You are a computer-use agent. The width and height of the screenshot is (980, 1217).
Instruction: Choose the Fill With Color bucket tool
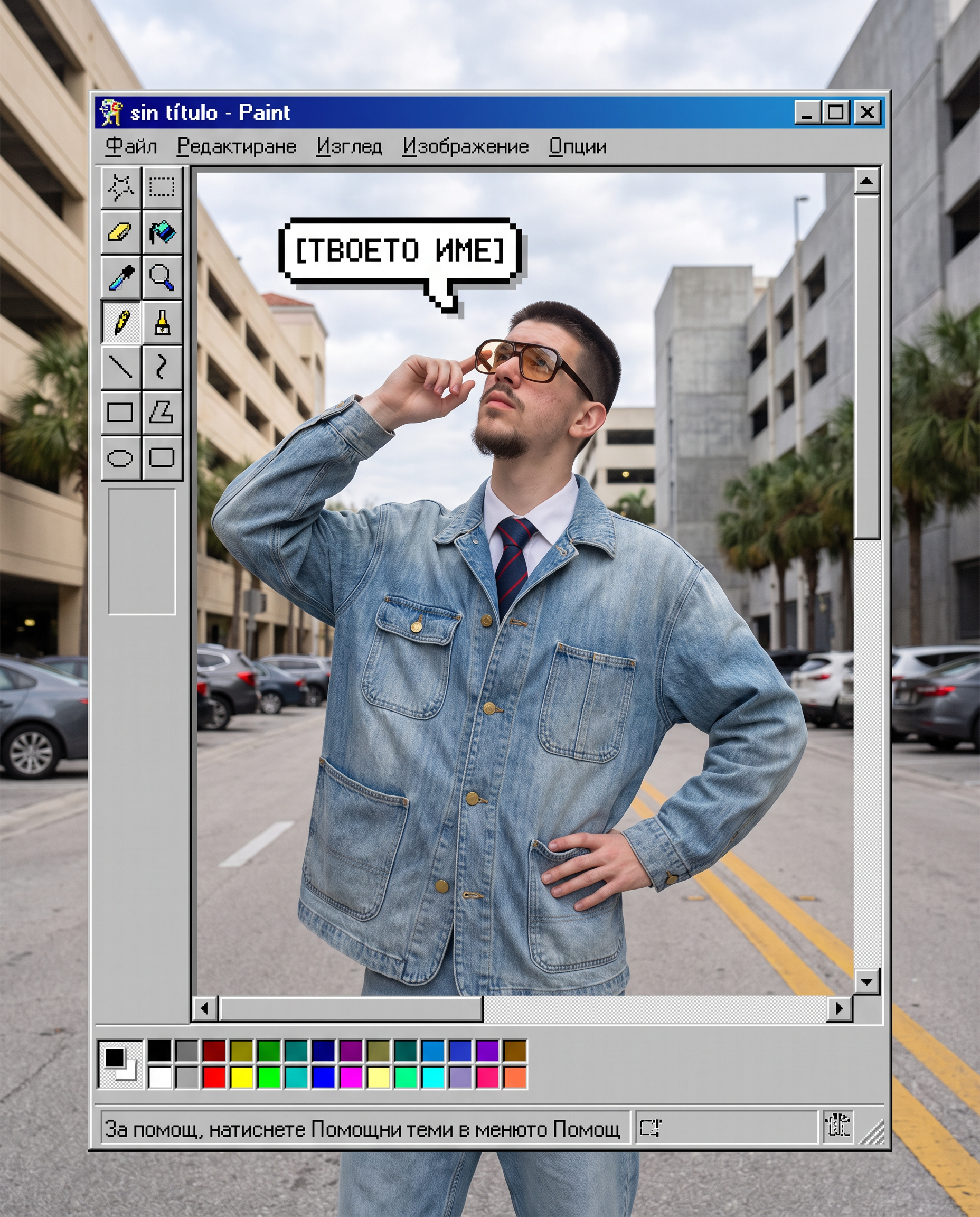click(162, 232)
